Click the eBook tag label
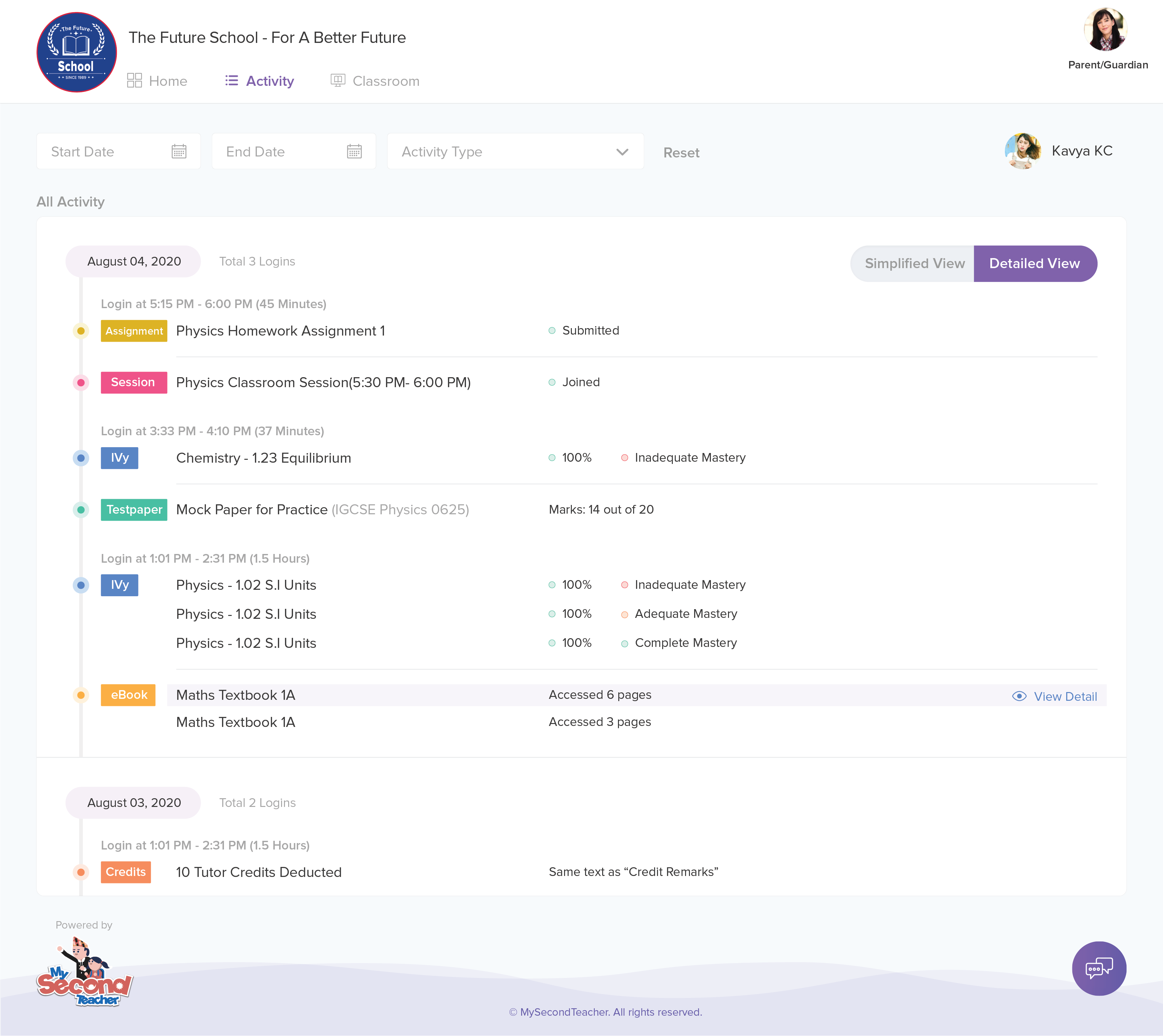The image size is (1163, 1036). coord(128,695)
